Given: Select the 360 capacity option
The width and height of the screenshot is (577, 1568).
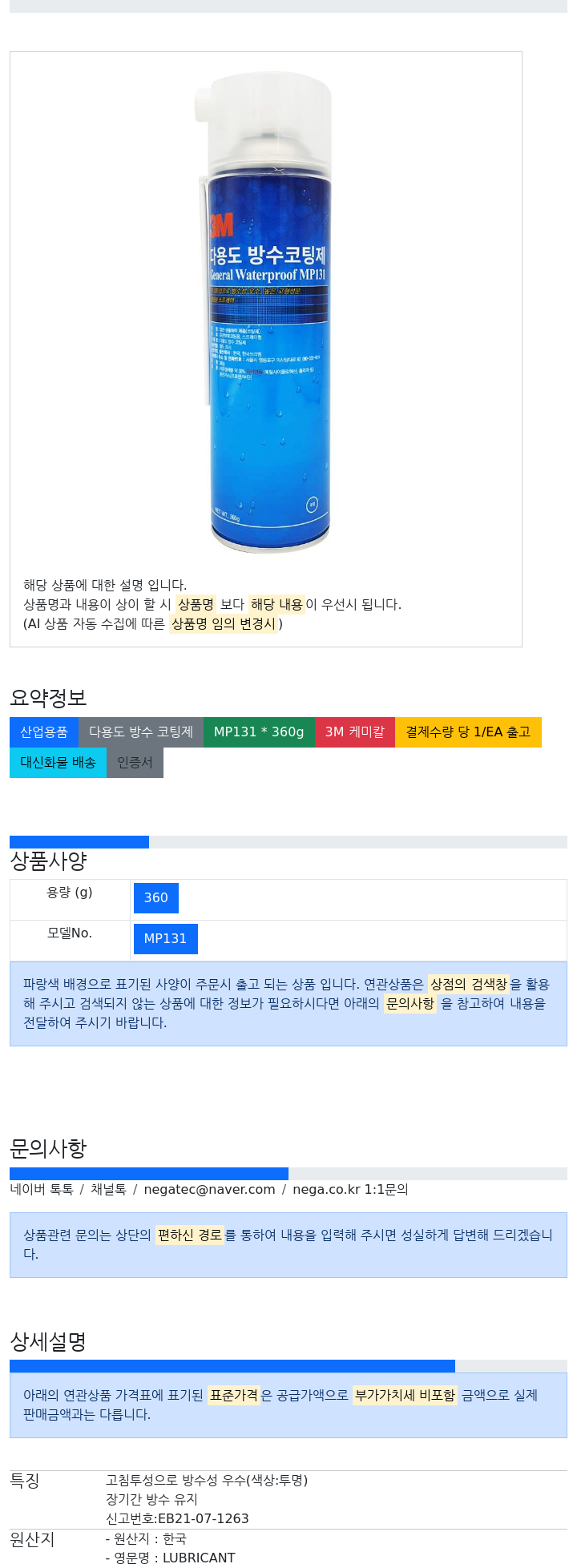Looking at the screenshot, I should click(156, 898).
